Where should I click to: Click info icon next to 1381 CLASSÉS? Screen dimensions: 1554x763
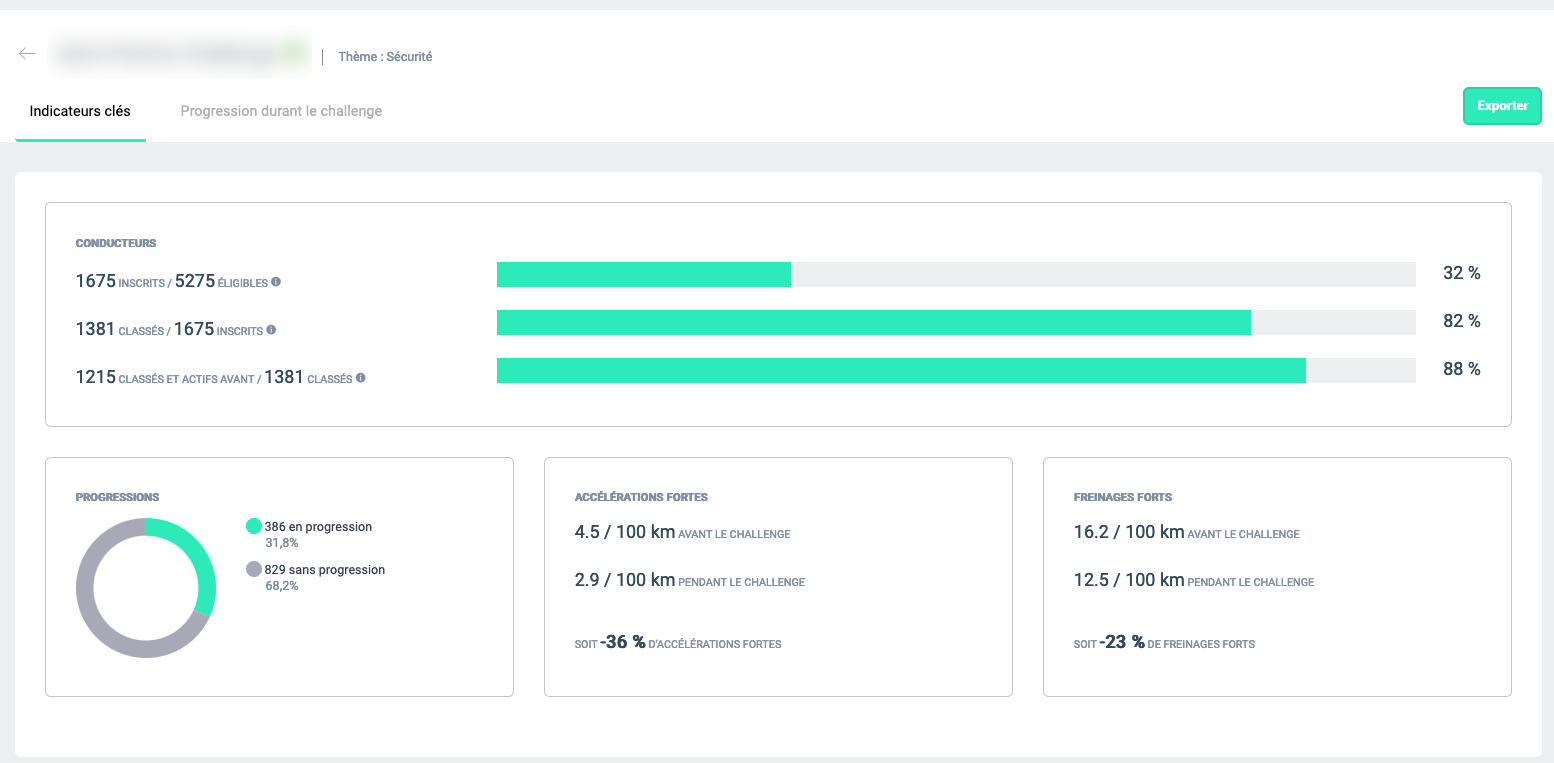[x=361, y=378]
